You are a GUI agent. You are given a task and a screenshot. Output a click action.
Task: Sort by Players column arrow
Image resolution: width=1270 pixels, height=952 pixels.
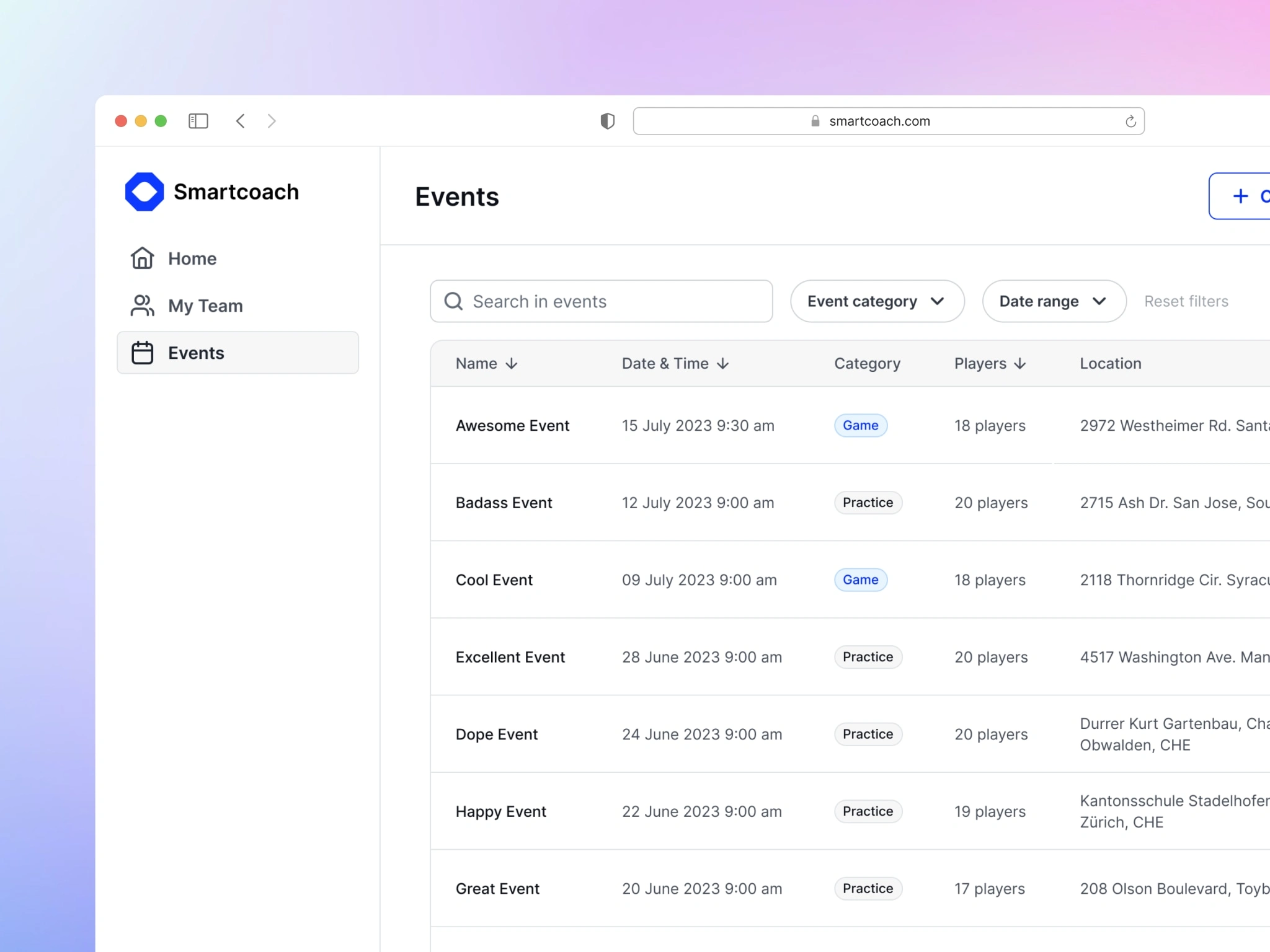[1020, 364]
